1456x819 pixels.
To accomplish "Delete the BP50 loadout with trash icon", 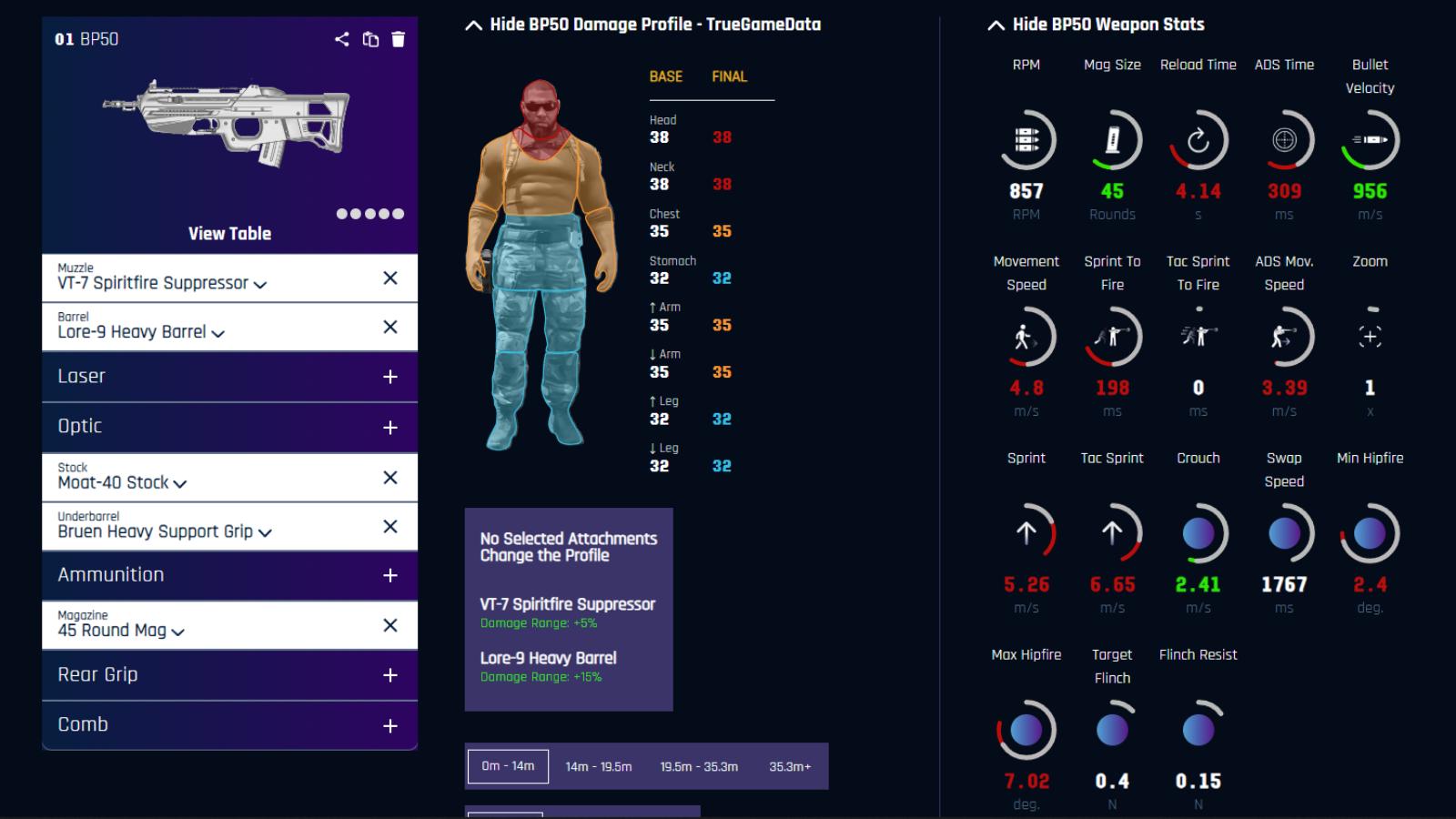I will (x=398, y=39).
